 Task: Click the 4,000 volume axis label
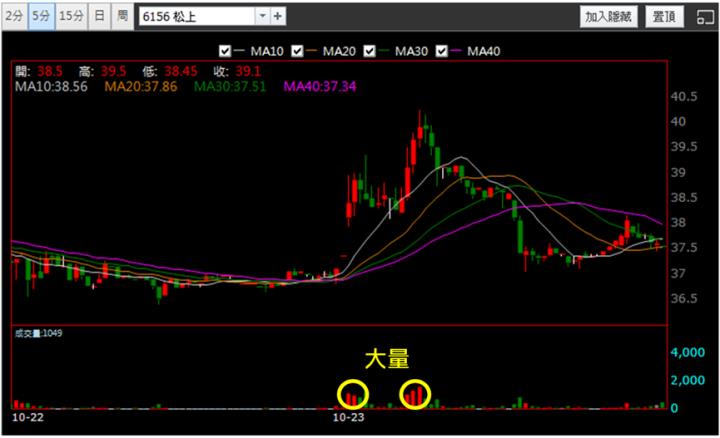tap(687, 352)
